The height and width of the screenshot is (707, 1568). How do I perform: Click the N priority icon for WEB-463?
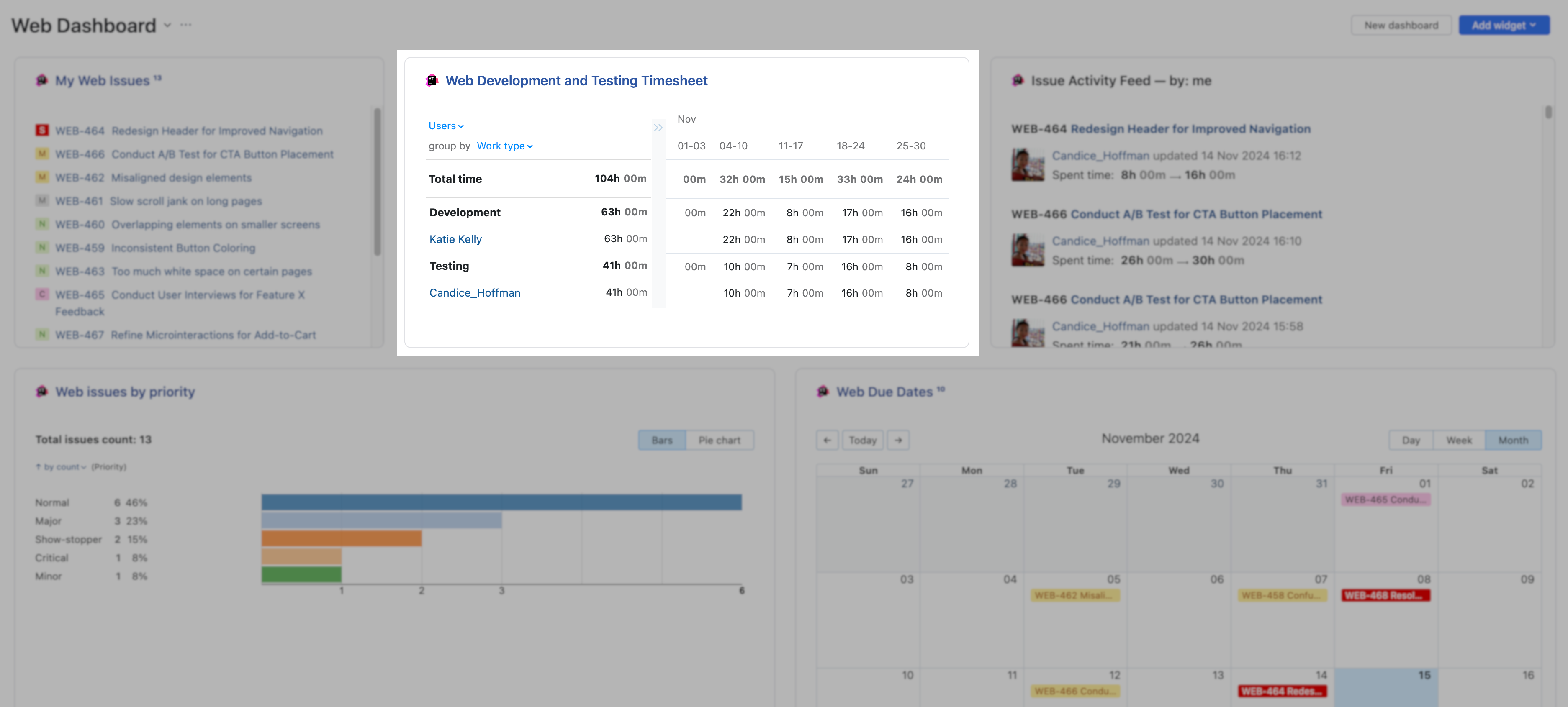coord(42,271)
